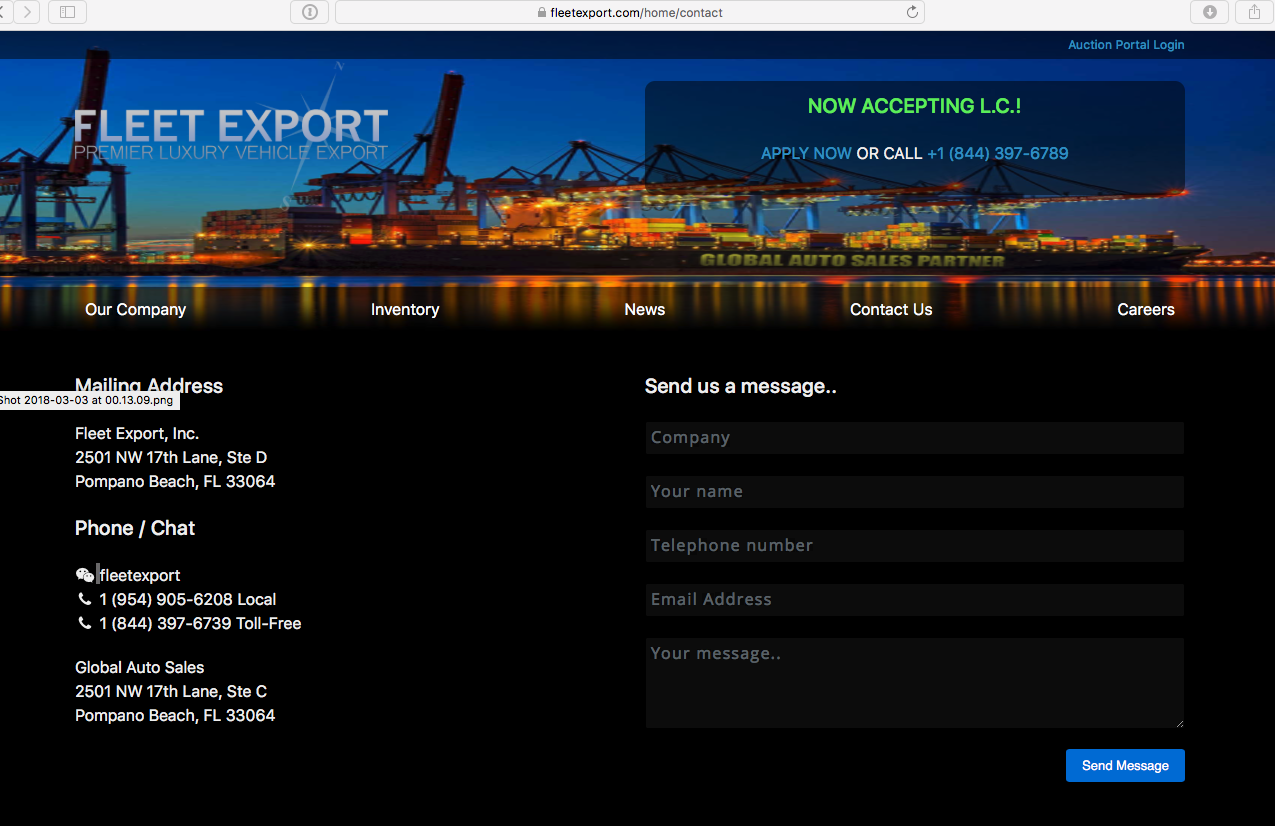1275x826 pixels.
Task: Click the resize grip of the message box
Action: [x=1179, y=723]
